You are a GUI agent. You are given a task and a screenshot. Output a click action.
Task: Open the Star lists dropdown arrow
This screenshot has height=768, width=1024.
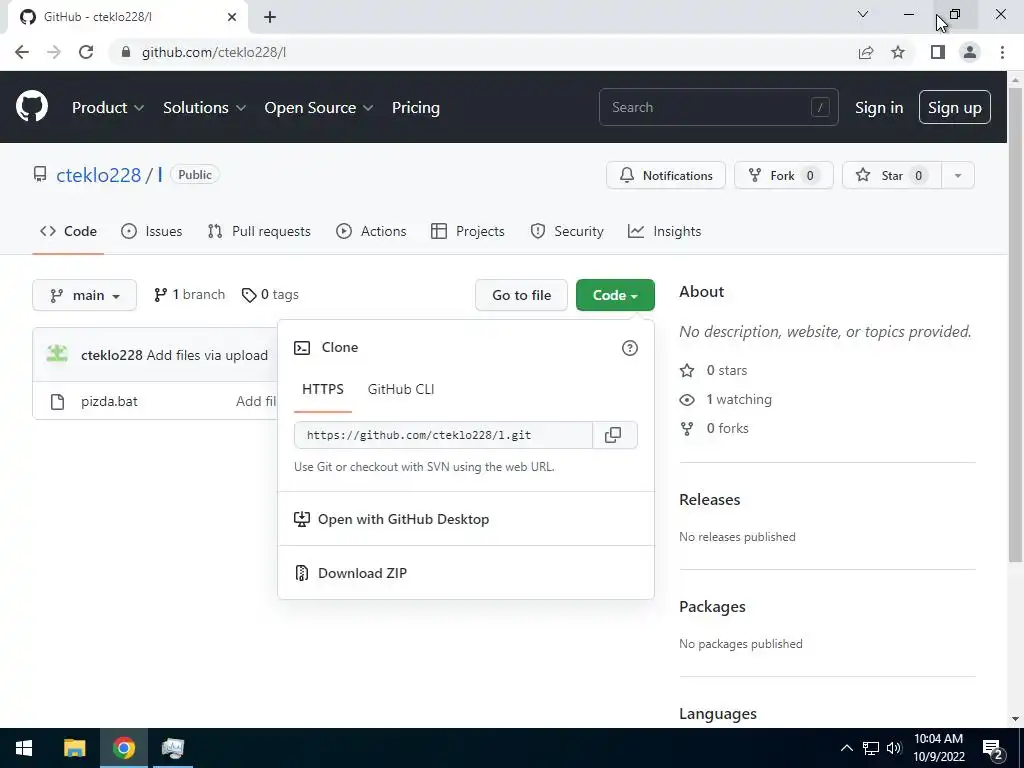[x=957, y=175]
